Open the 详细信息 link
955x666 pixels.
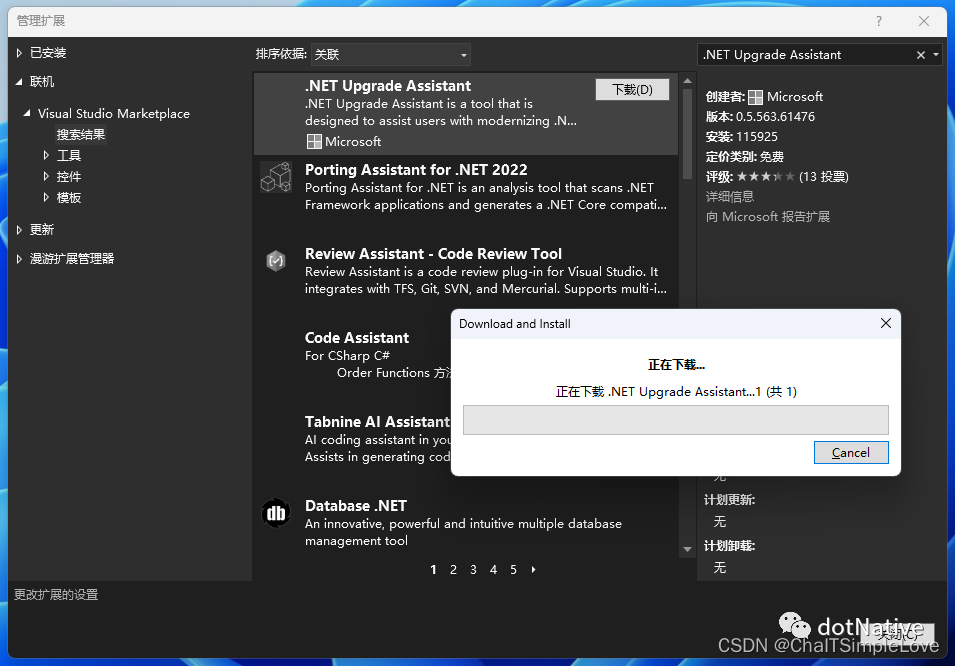coord(730,197)
